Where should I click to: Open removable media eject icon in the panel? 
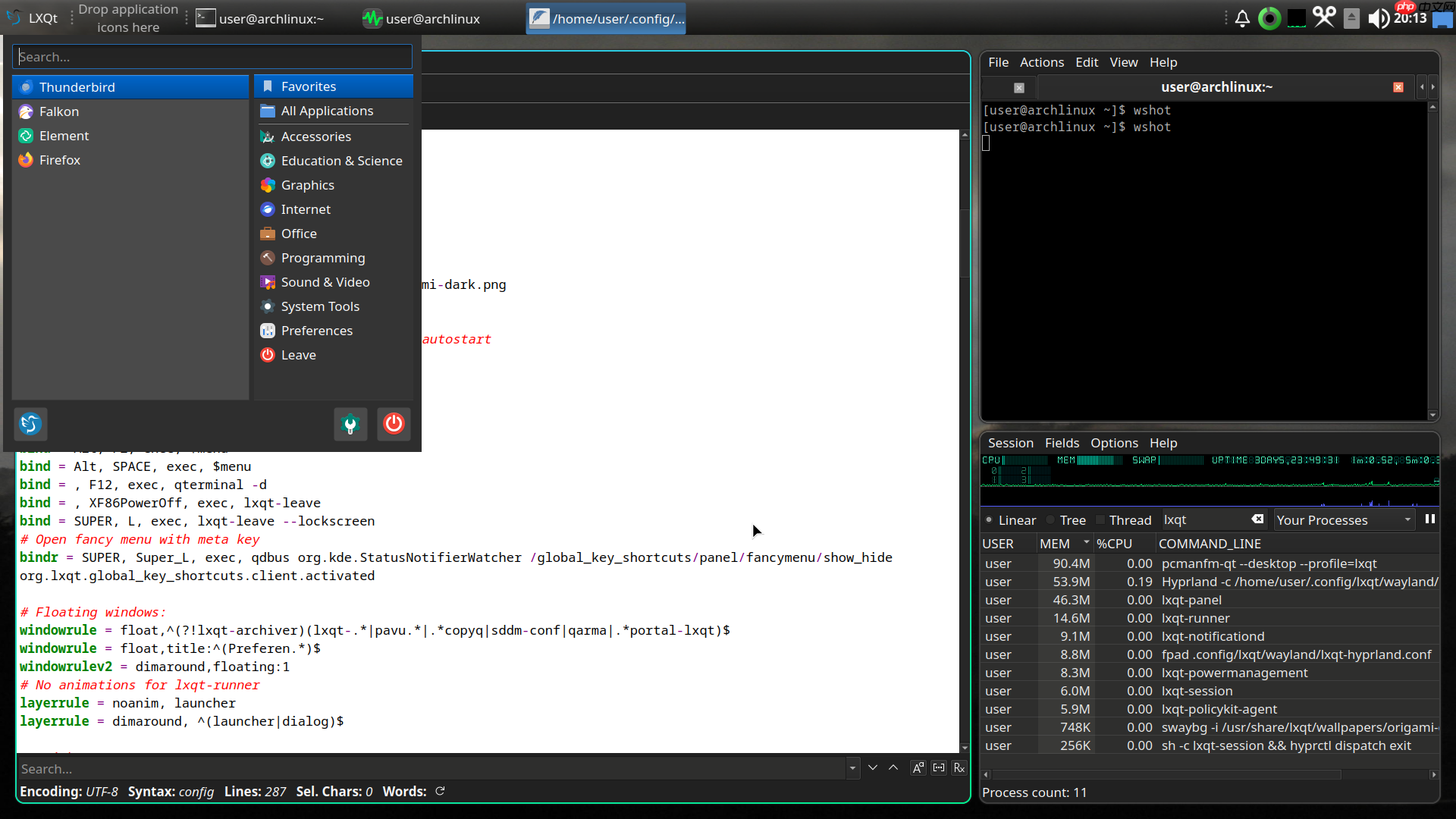point(1351,18)
